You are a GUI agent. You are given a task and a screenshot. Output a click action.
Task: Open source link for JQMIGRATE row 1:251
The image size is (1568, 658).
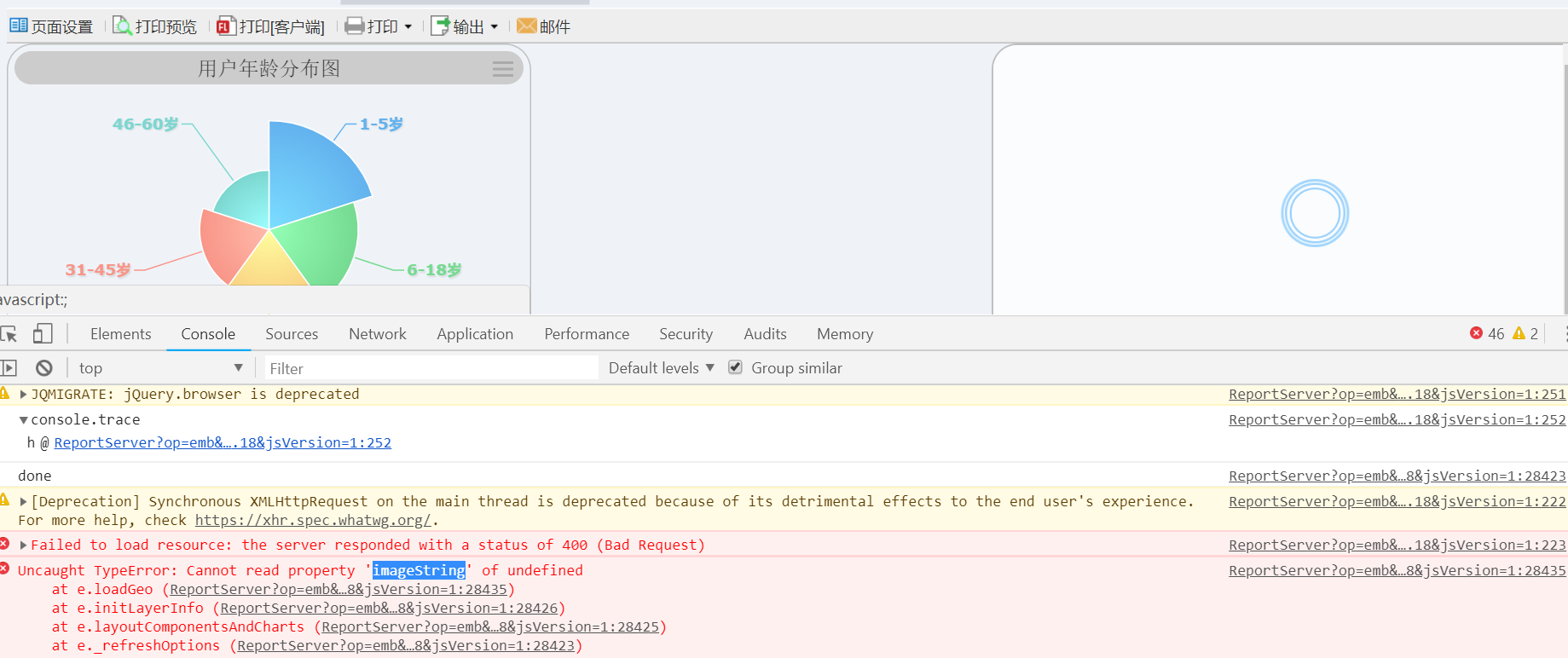pos(1397,395)
